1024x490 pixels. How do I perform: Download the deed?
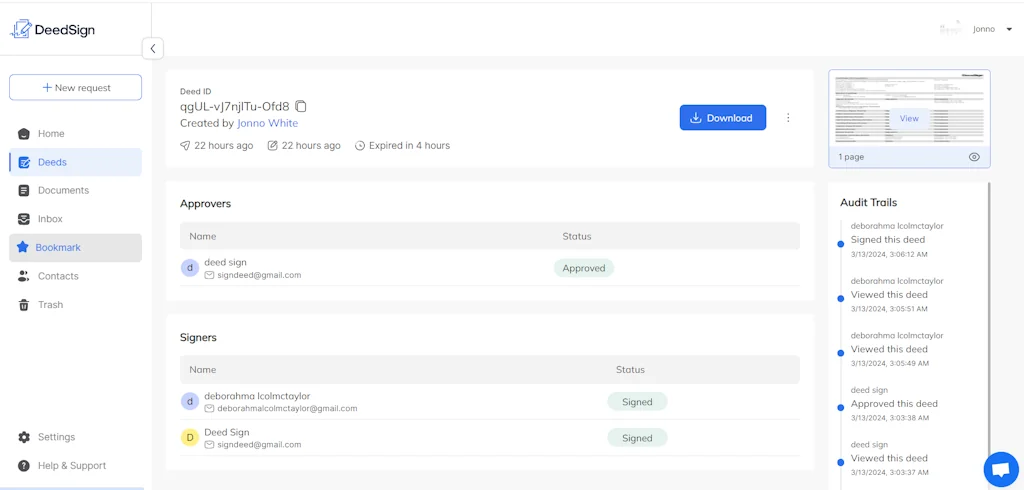pos(722,118)
